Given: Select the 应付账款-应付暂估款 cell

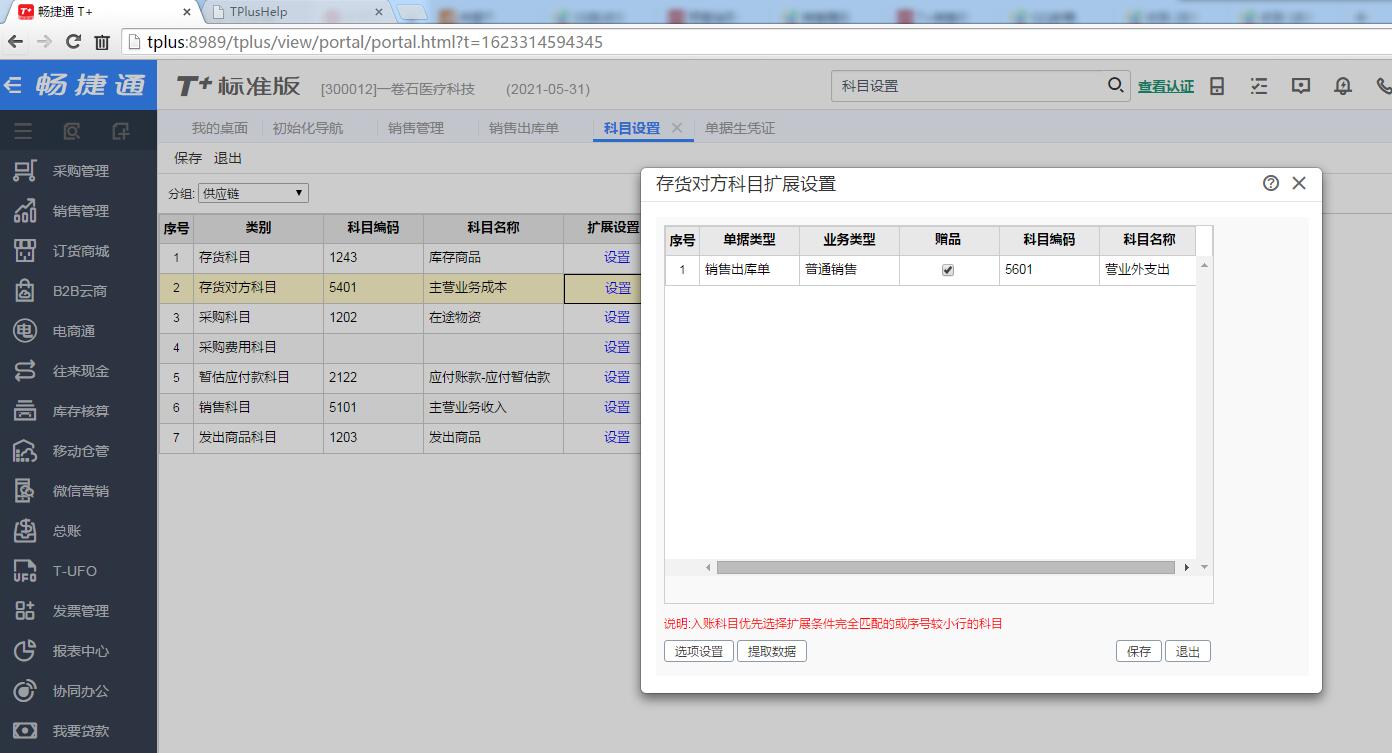Looking at the screenshot, I should 493,377.
